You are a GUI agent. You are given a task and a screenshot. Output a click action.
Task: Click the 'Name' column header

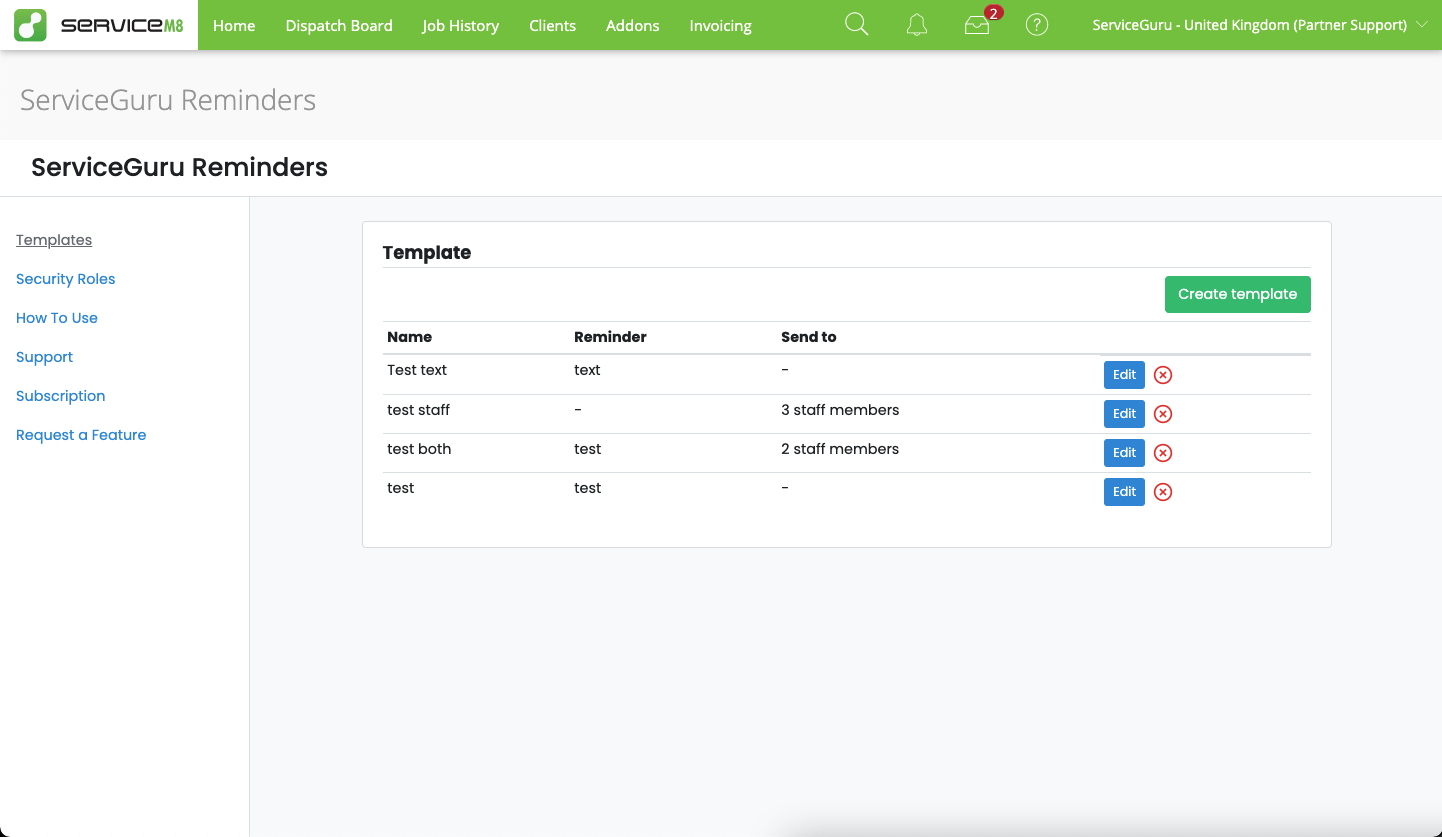pos(410,337)
